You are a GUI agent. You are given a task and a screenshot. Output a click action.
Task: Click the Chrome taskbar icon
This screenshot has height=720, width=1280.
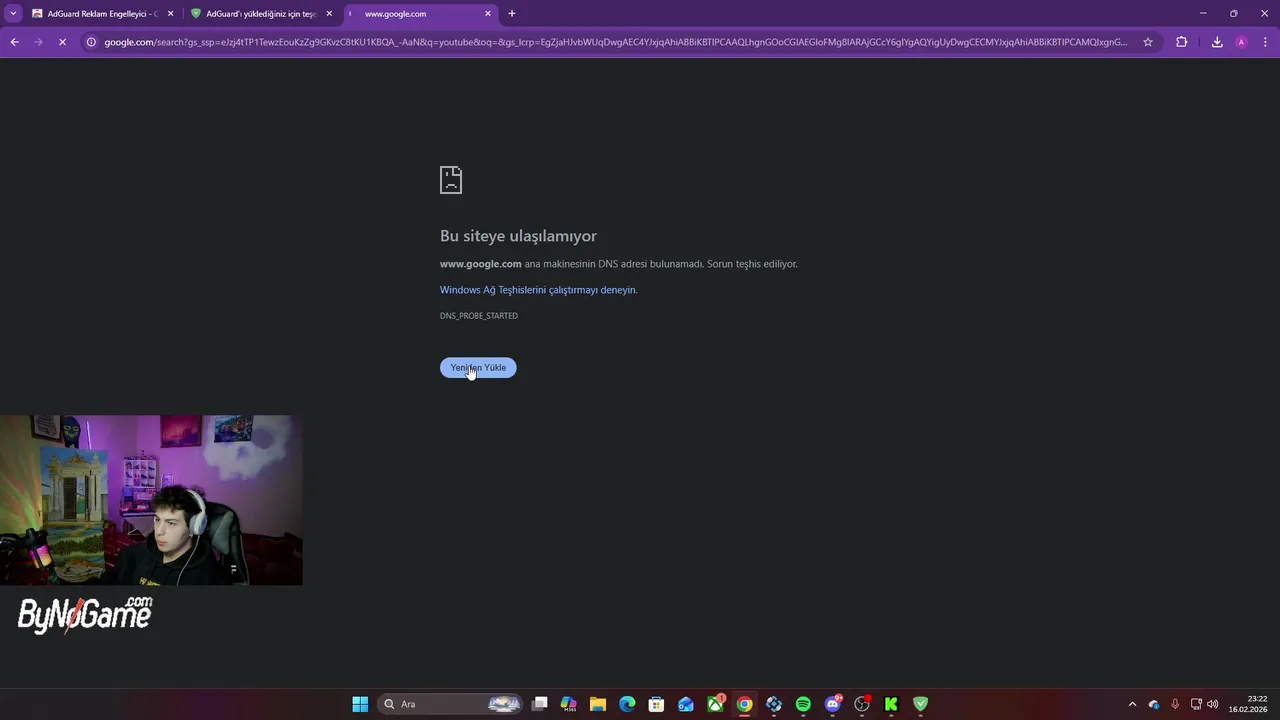point(744,704)
